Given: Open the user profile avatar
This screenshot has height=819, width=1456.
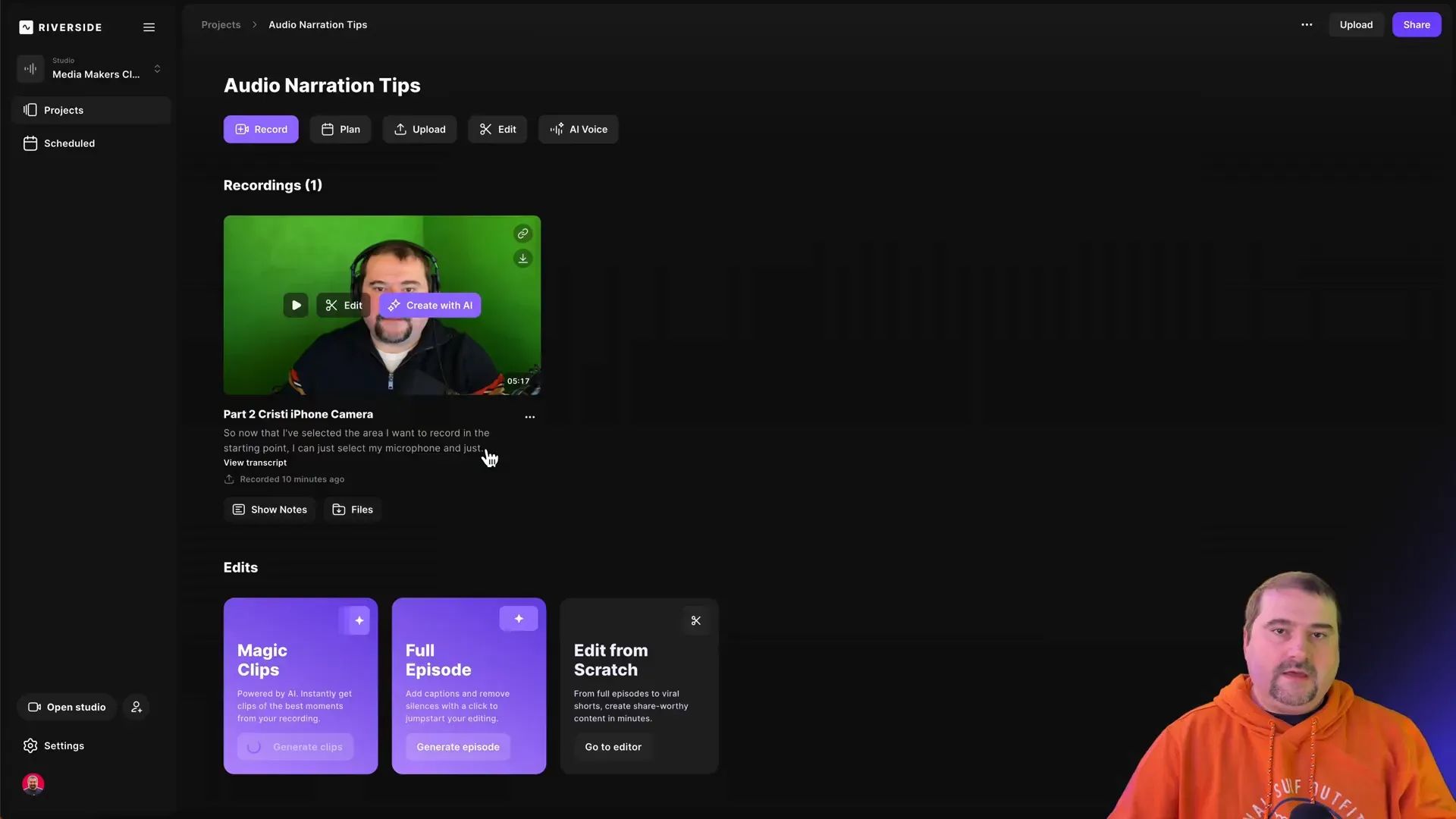Looking at the screenshot, I should [33, 783].
